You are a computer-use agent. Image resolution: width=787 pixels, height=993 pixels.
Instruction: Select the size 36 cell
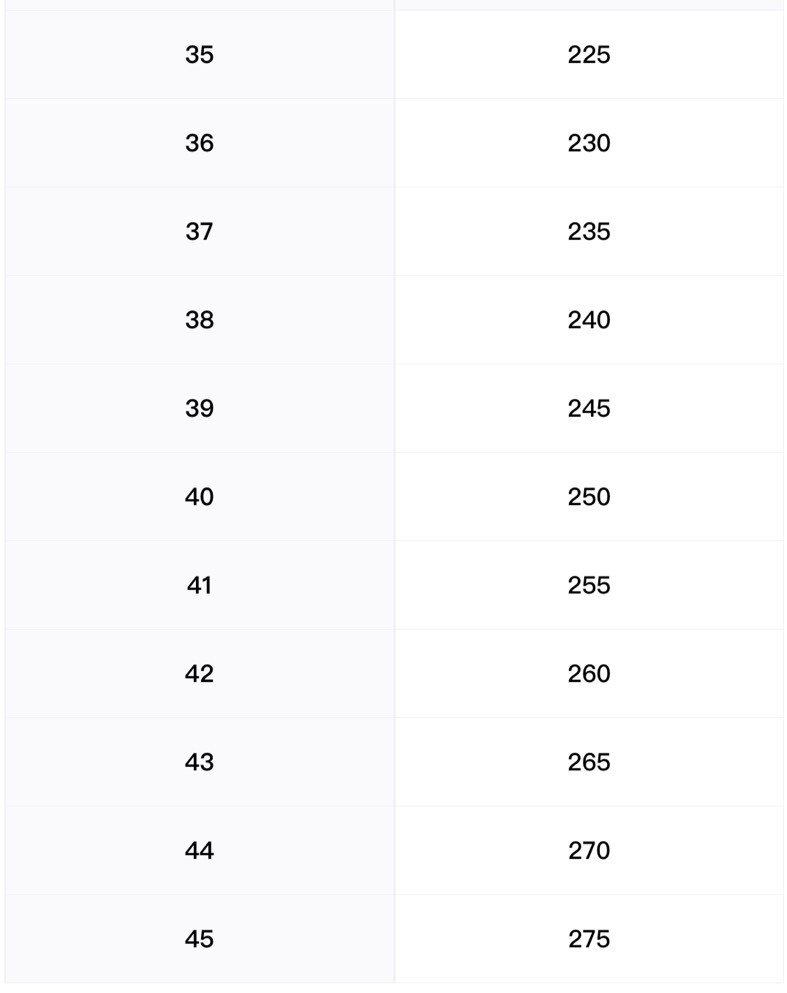pyautogui.click(x=199, y=143)
